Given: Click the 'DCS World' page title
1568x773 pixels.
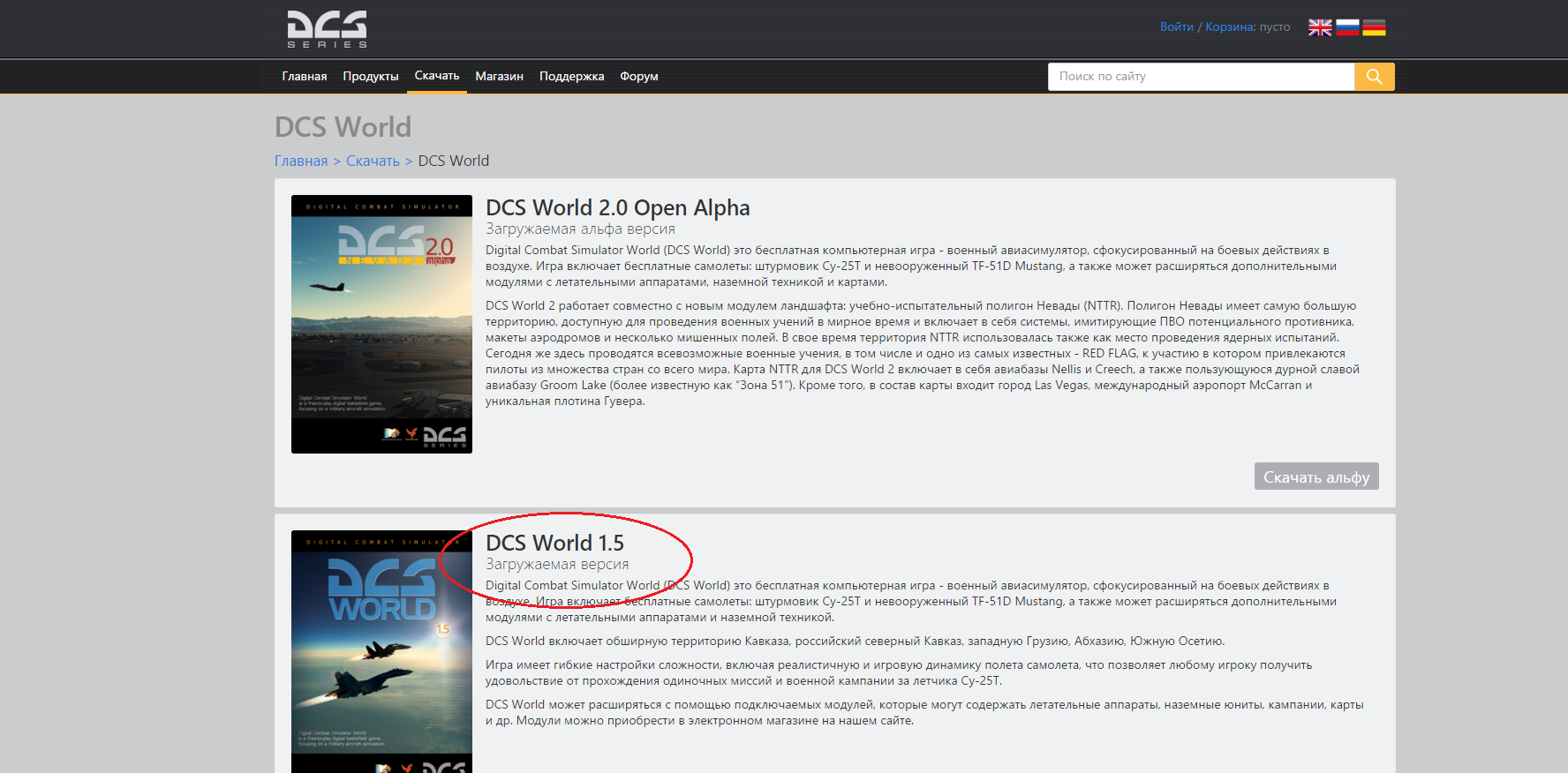Looking at the screenshot, I should click(343, 127).
